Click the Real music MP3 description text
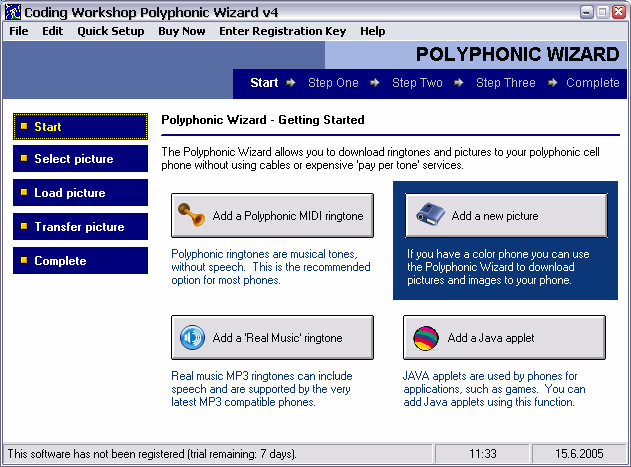 pos(262,389)
